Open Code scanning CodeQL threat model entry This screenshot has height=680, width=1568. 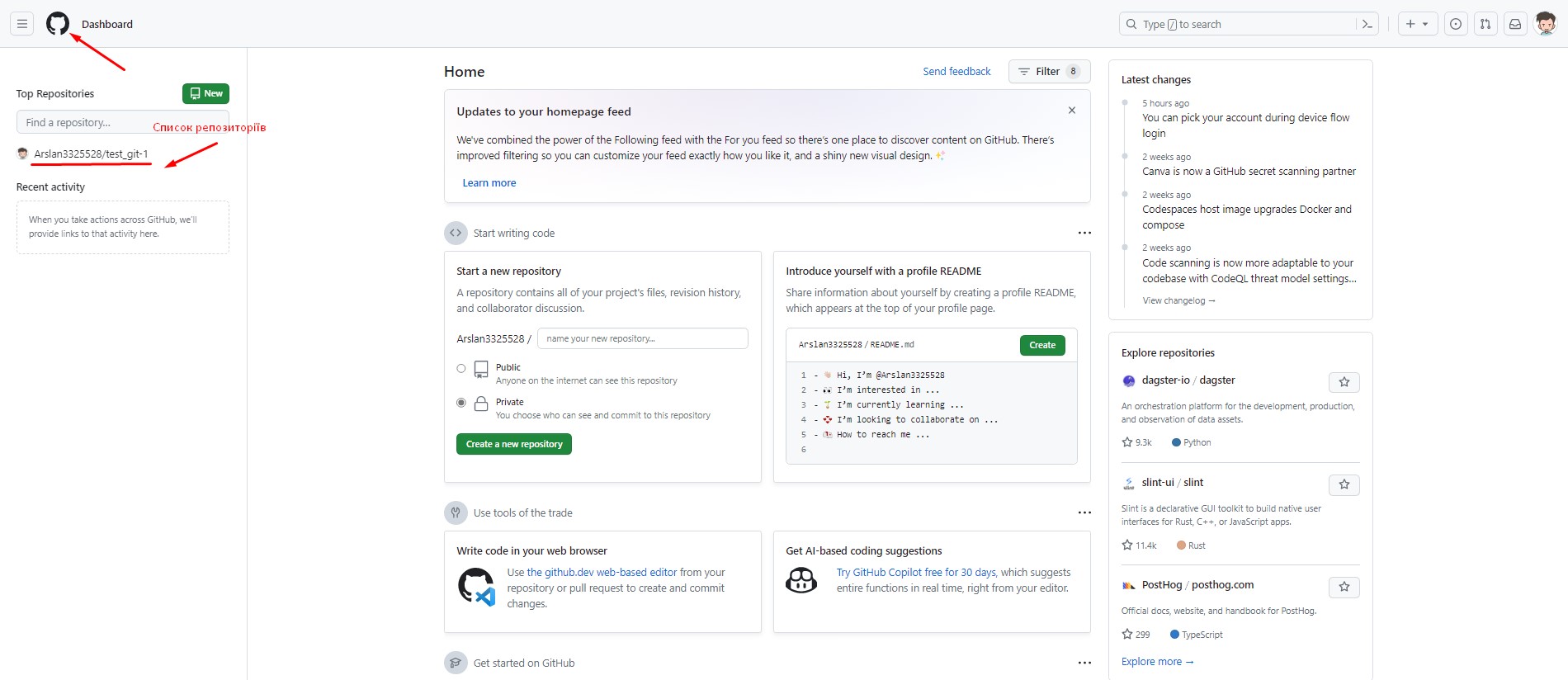pyautogui.click(x=1249, y=271)
